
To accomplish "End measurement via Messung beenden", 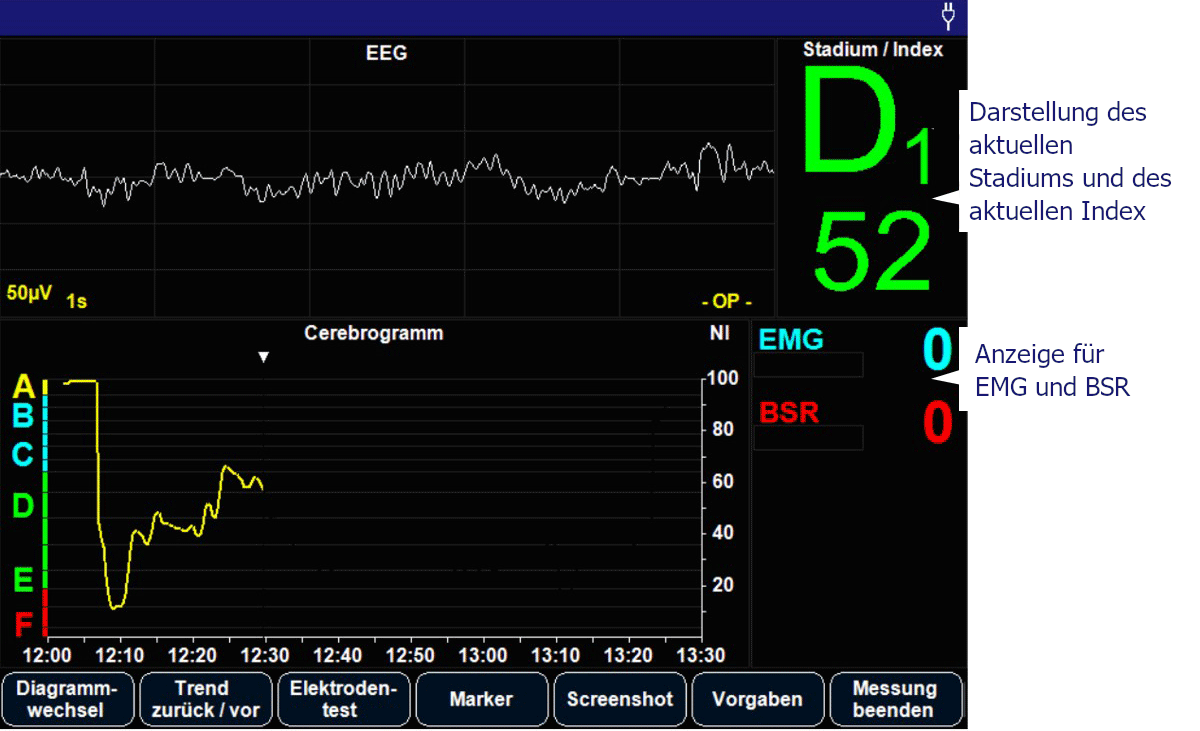I will [895, 699].
